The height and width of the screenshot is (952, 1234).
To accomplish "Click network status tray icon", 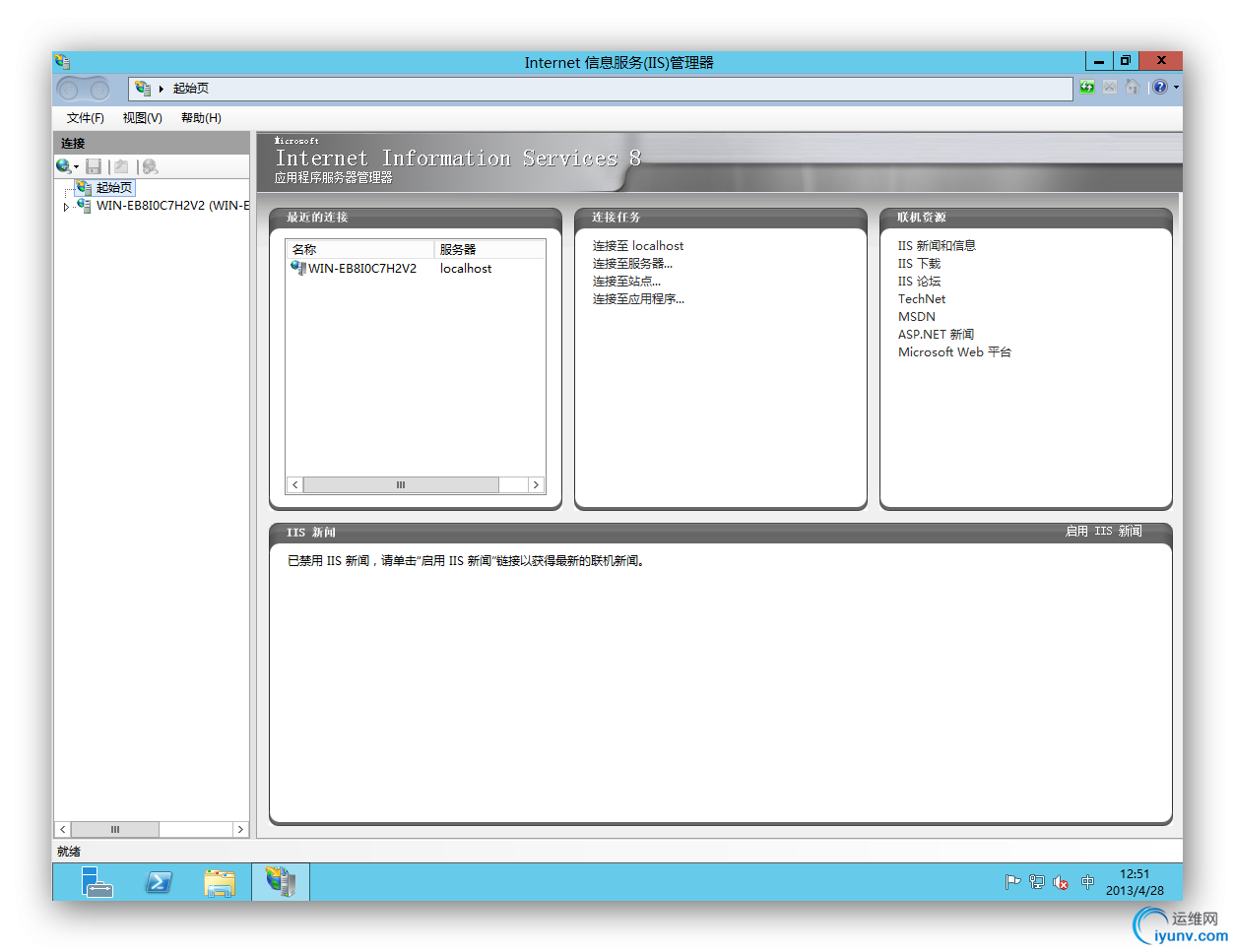I will [1037, 882].
